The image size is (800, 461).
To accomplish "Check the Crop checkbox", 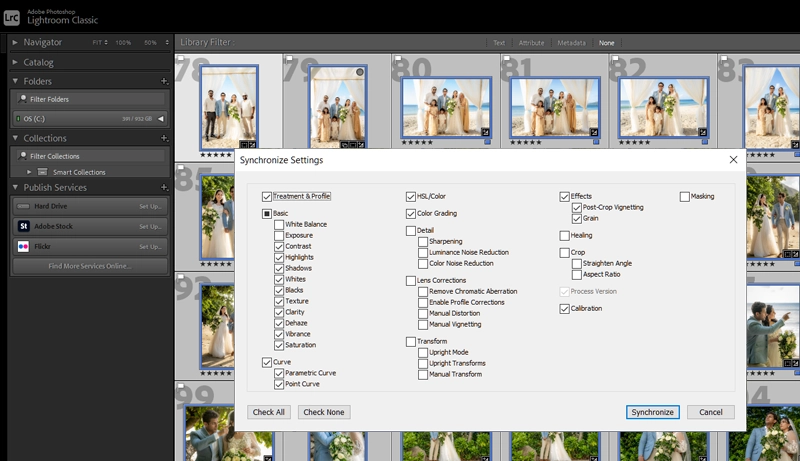I will (x=564, y=252).
